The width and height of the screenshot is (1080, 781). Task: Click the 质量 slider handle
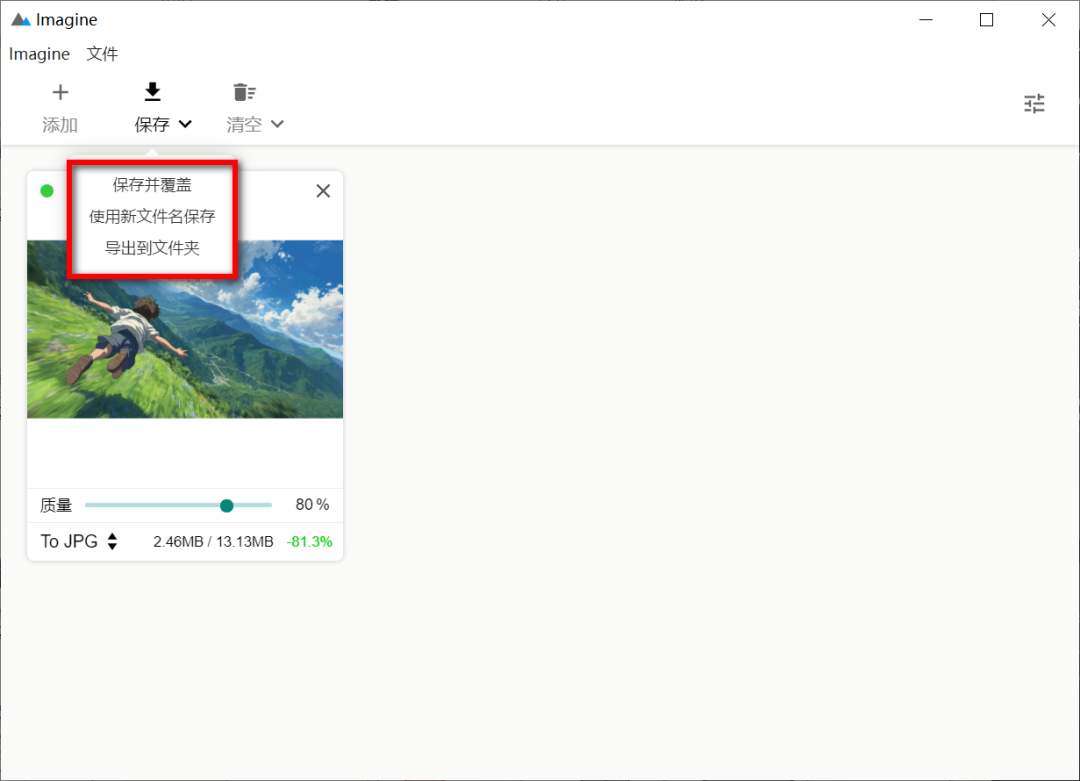[227, 506]
